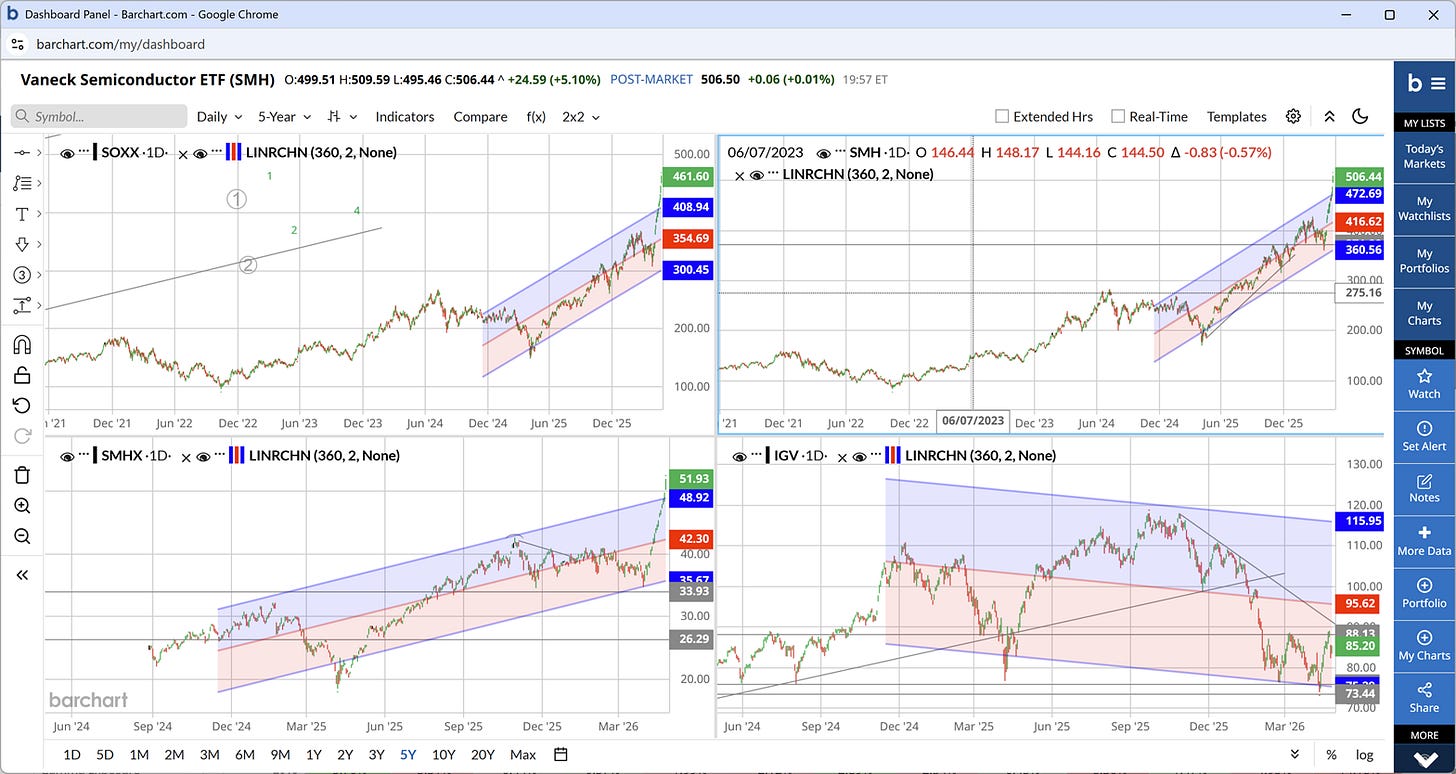Toggle percent scale mode
1456x774 pixels.
1331,754
